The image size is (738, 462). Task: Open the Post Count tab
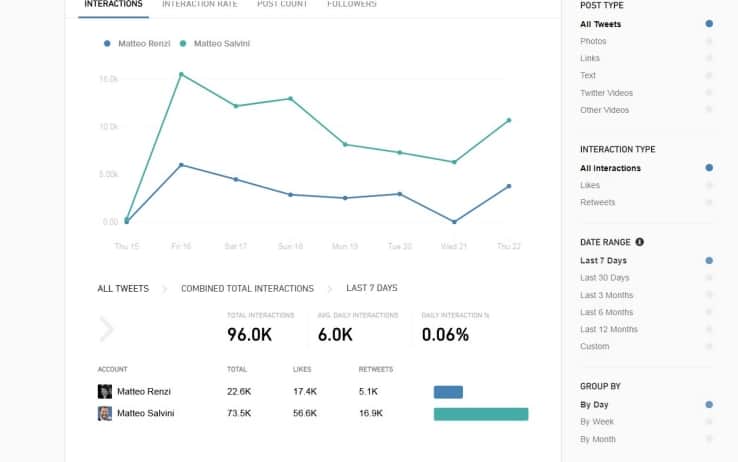point(282,5)
